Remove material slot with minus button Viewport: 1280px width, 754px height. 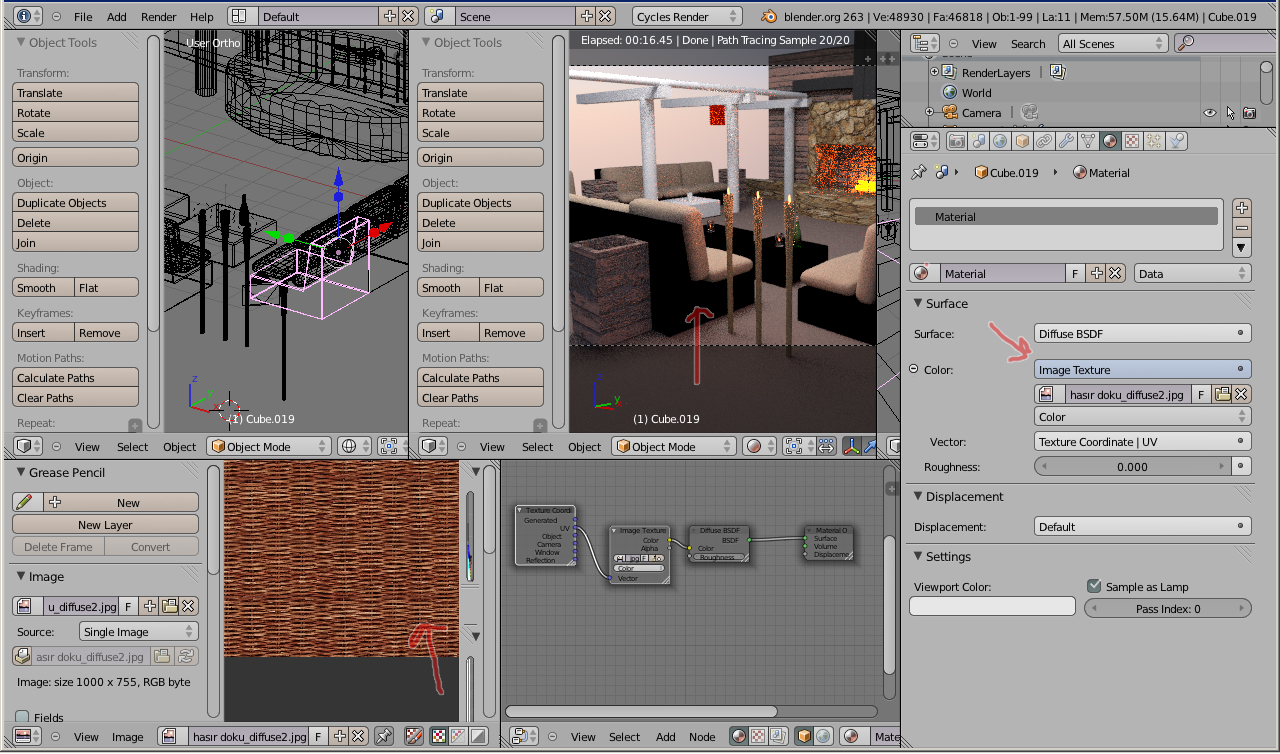click(1242, 227)
